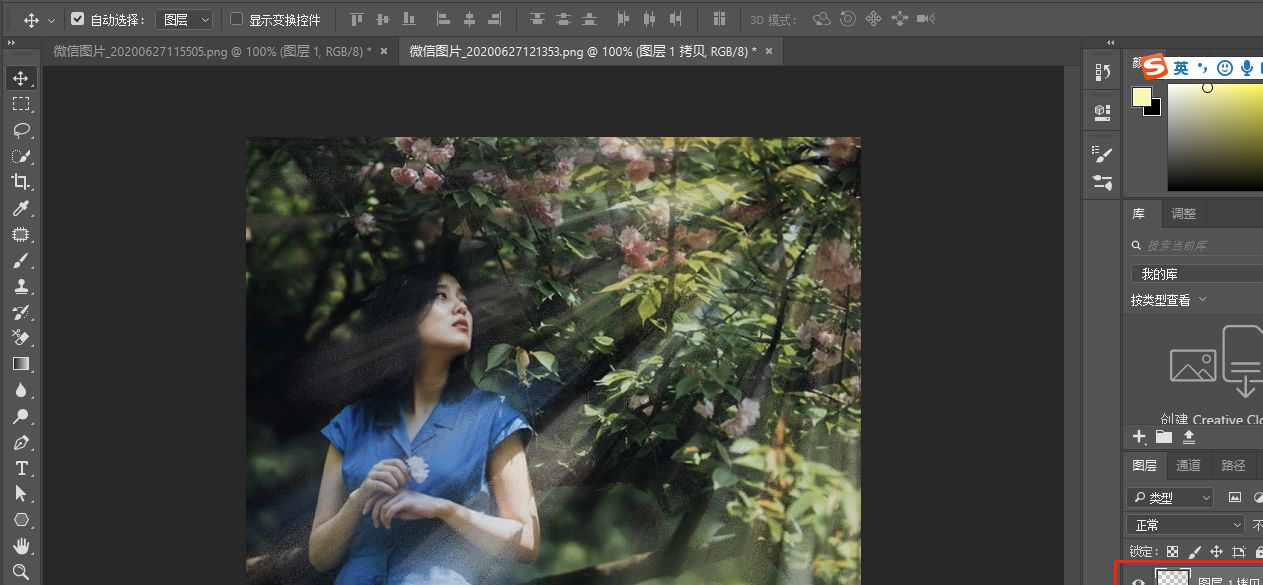This screenshot has width=1263, height=585.
Task: Select the Crop tool
Action: [21, 182]
